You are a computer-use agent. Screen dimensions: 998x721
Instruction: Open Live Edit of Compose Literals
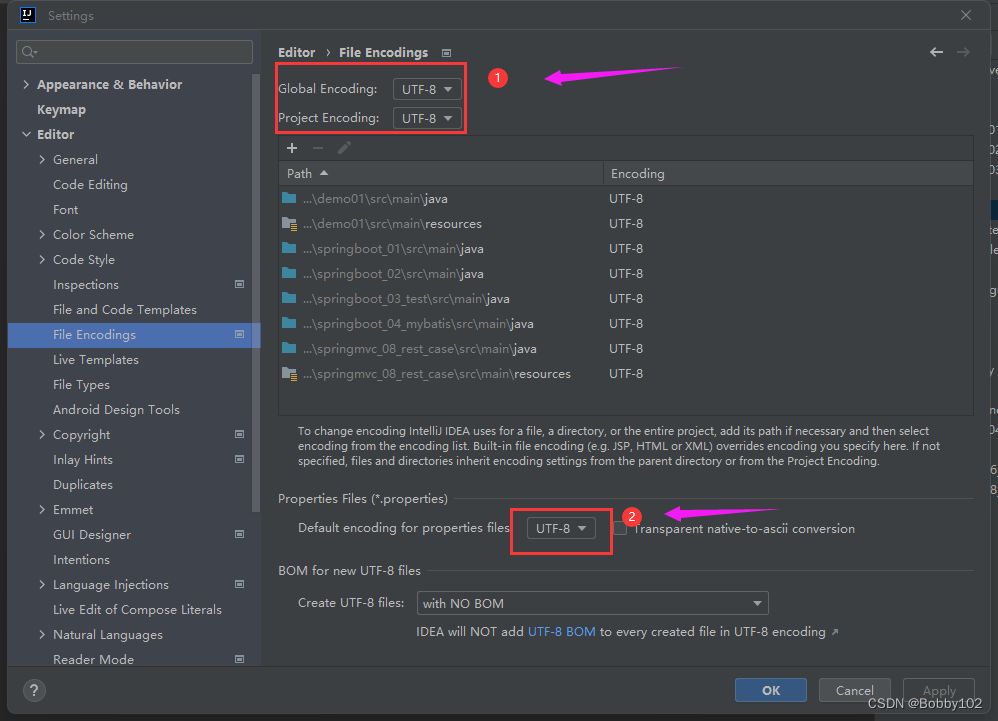coord(137,610)
